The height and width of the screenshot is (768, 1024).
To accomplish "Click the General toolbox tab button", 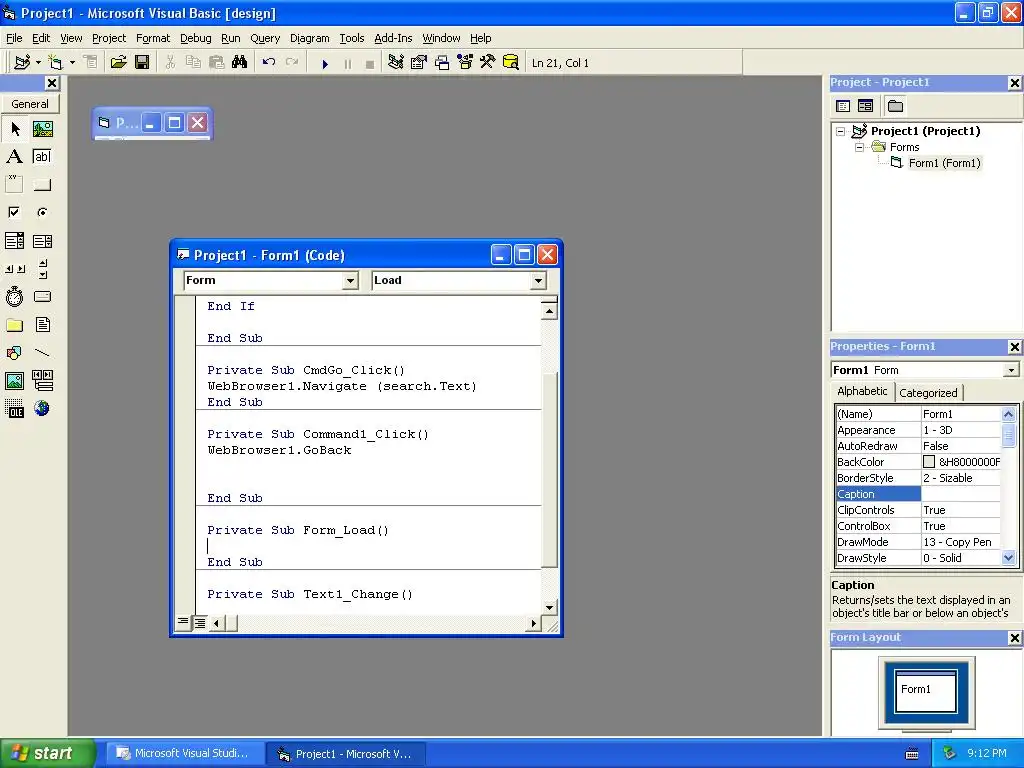I will tap(30, 104).
